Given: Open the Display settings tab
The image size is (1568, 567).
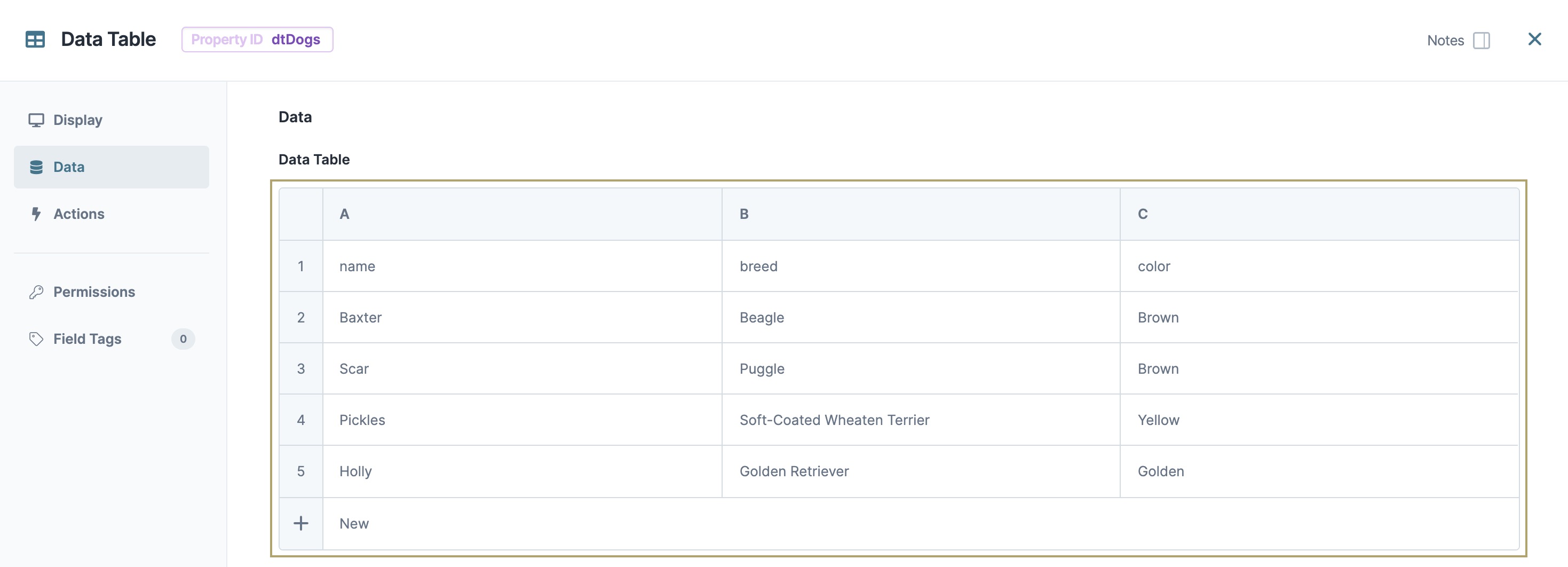Looking at the screenshot, I should (112, 120).
